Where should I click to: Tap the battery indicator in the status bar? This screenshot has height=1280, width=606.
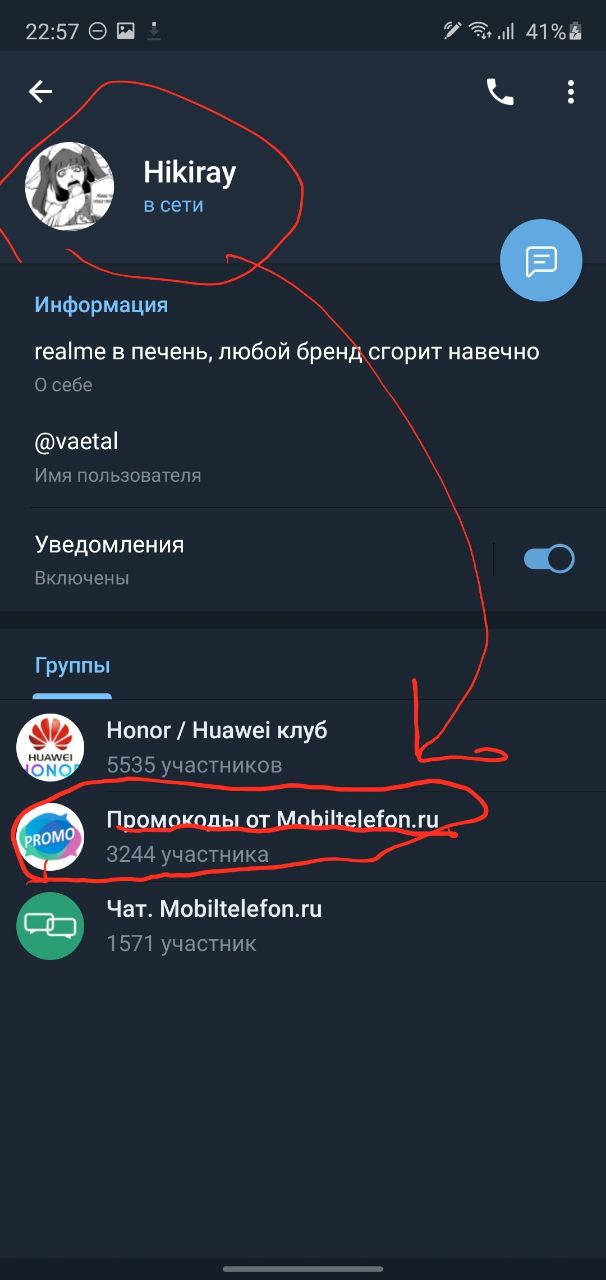[x=576, y=32]
